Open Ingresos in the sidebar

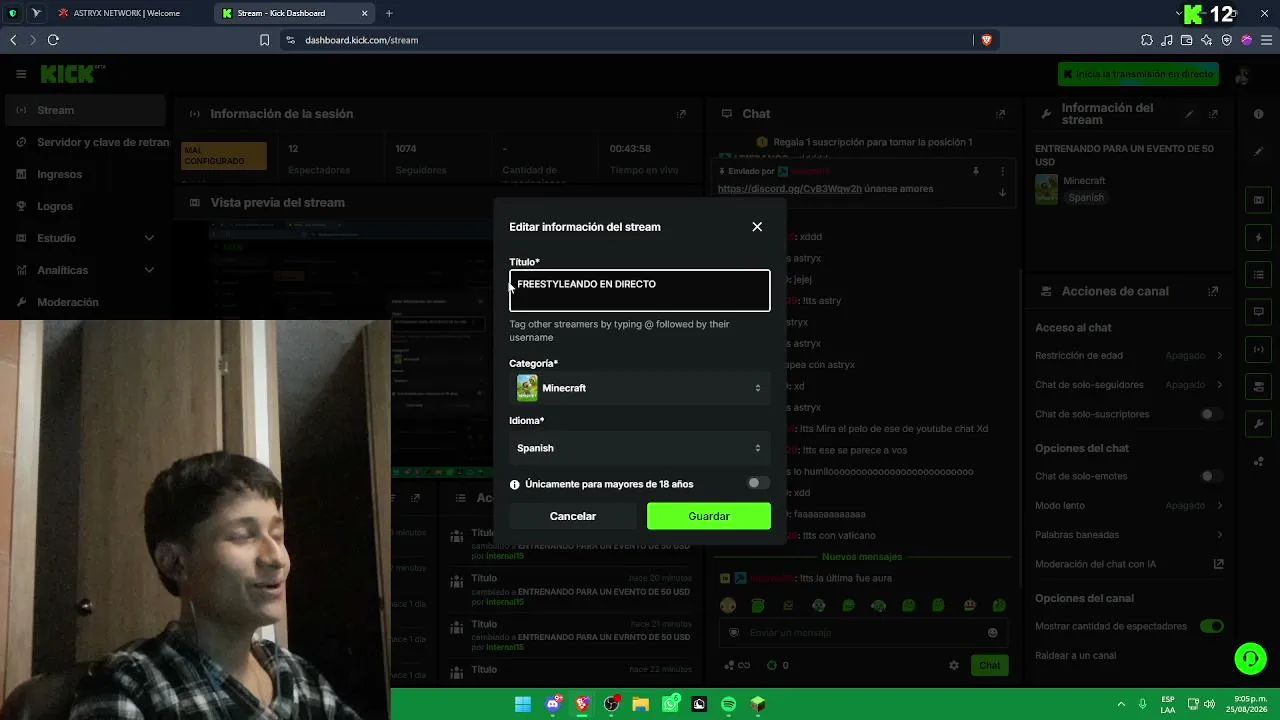coord(86,174)
